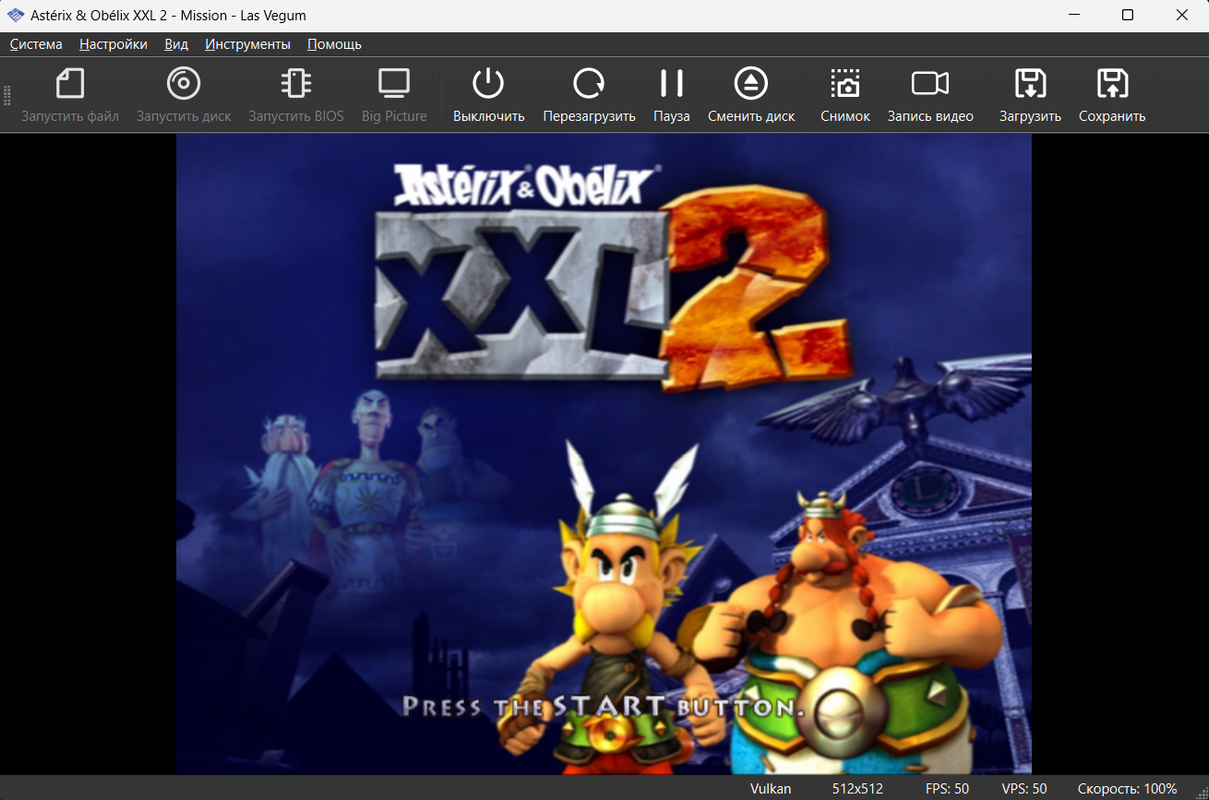Power off with Выключить icon
The height and width of the screenshot is (800, 1209).
pos(488,84)
